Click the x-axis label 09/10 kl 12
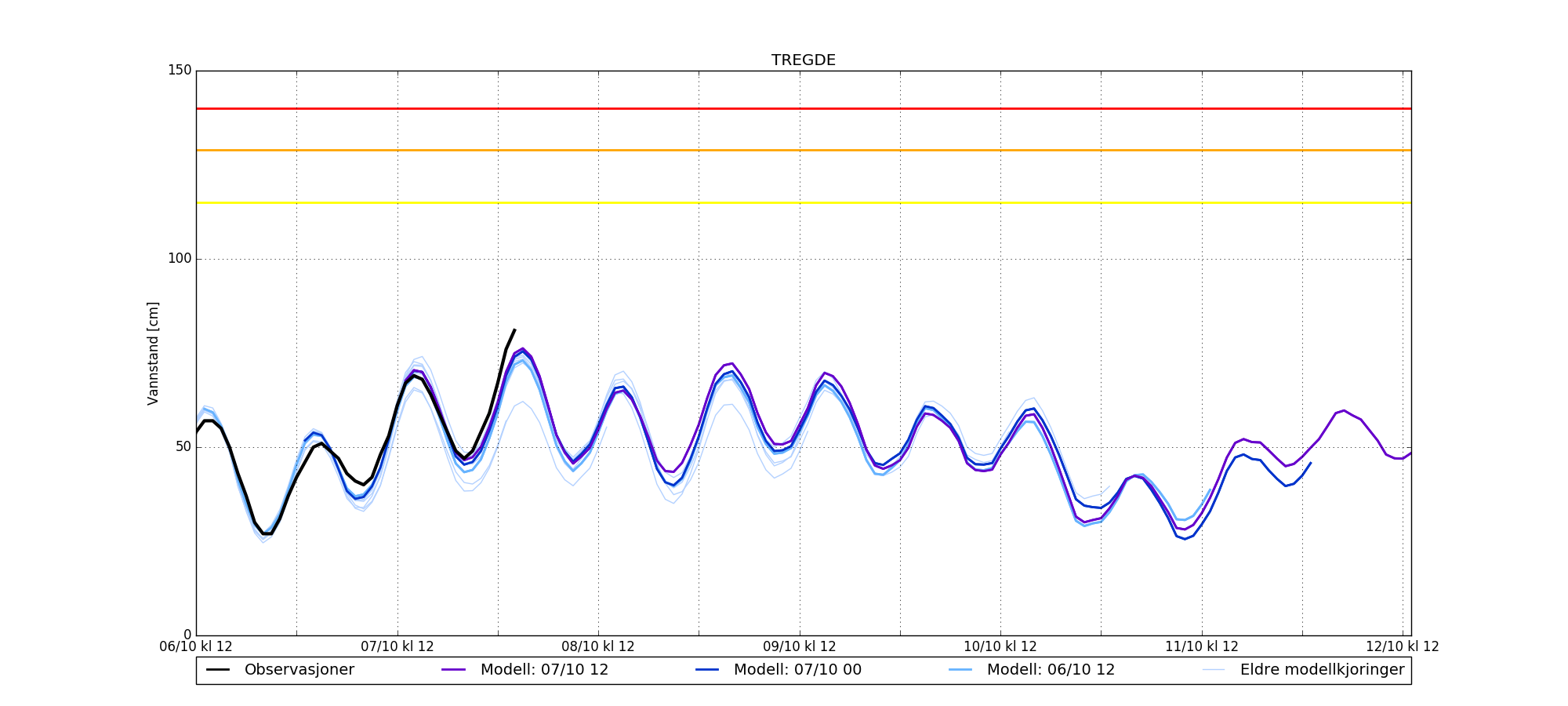The image size is (1568, 706). (x=800, y=646)
